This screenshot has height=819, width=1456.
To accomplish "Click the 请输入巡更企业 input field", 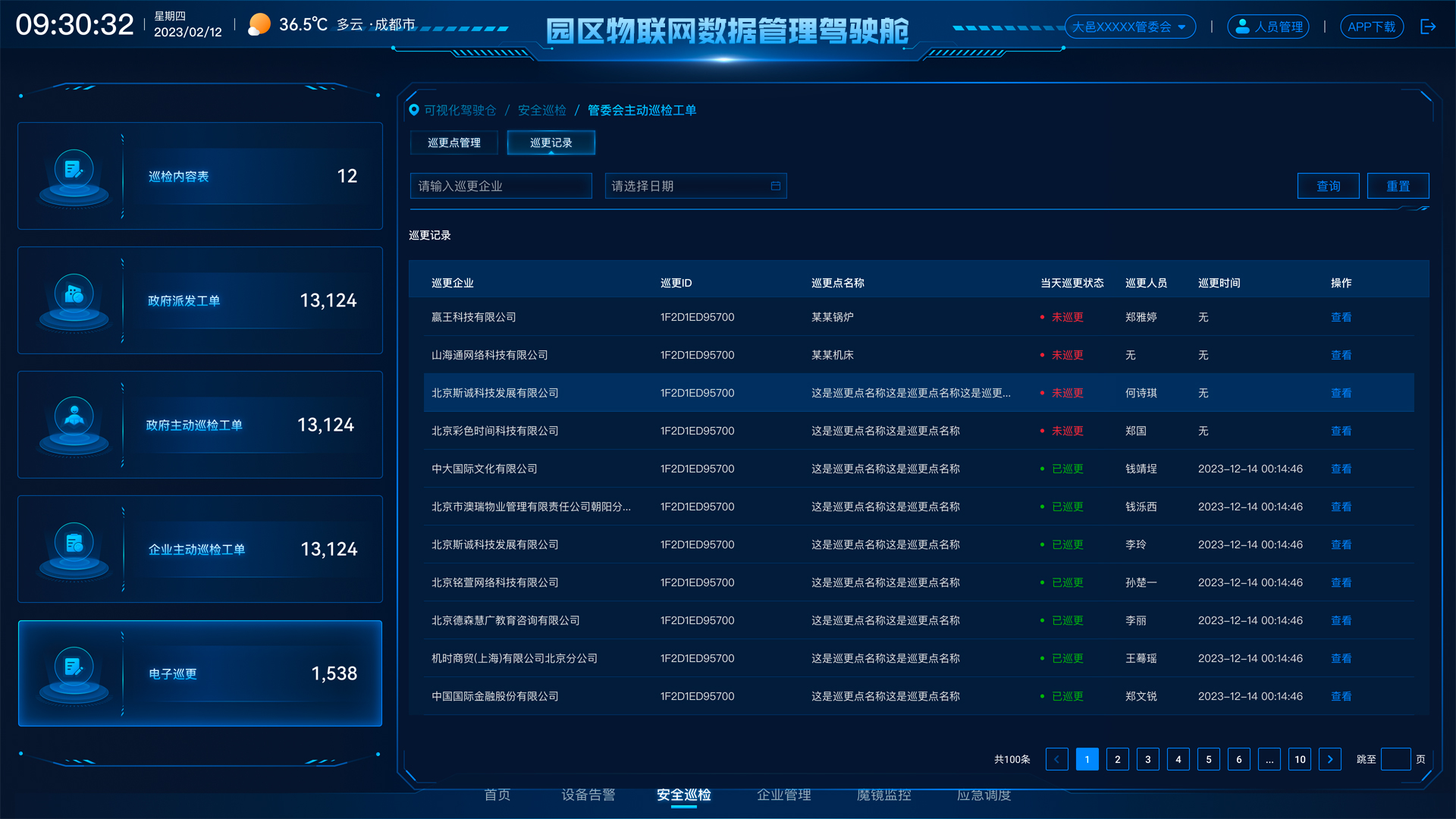I will click(500, 186).
